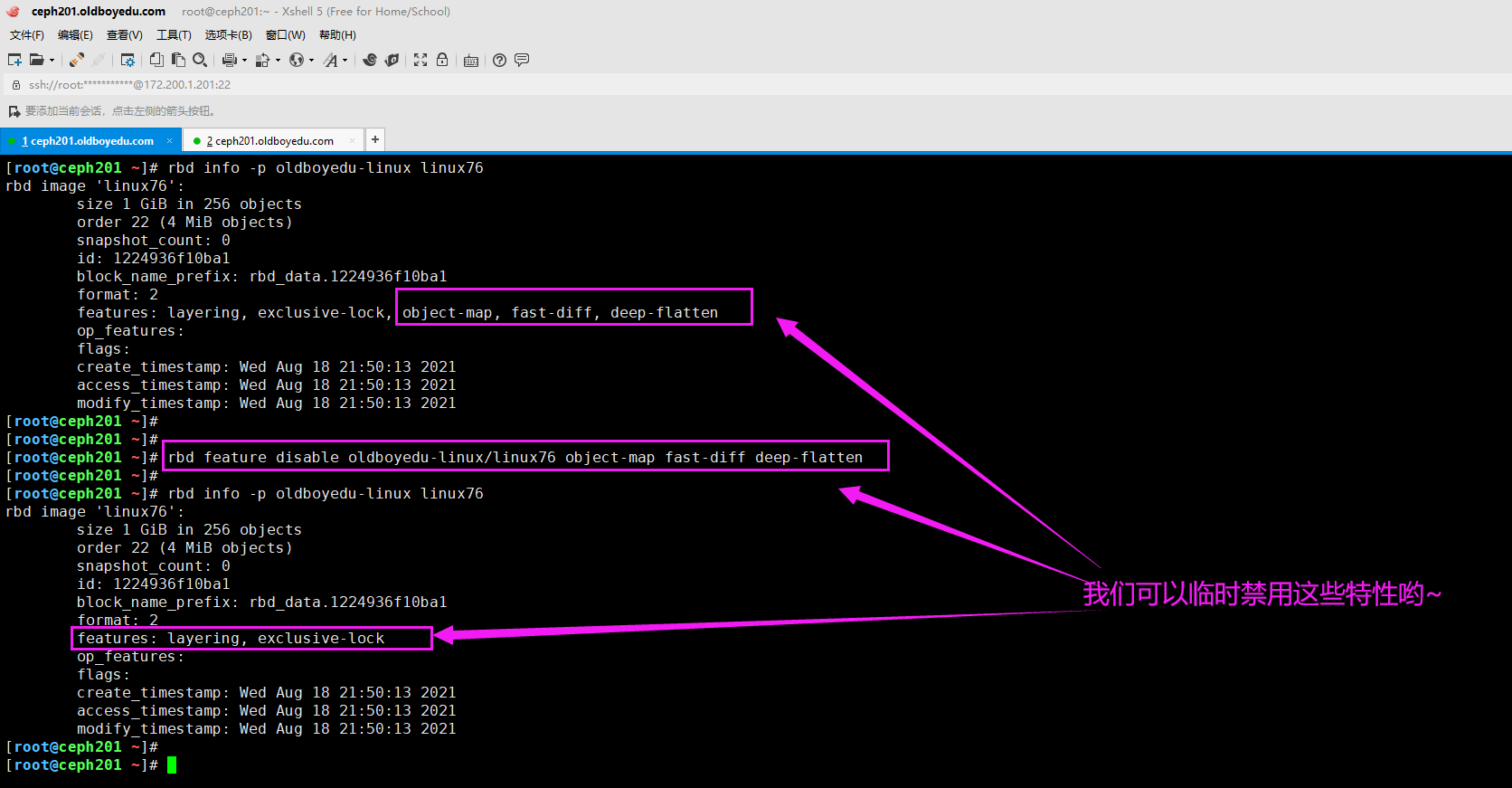Click the Disconnect plug icon
The height and width of the screenshot is (788, 1512).
[x=99, y=60]
